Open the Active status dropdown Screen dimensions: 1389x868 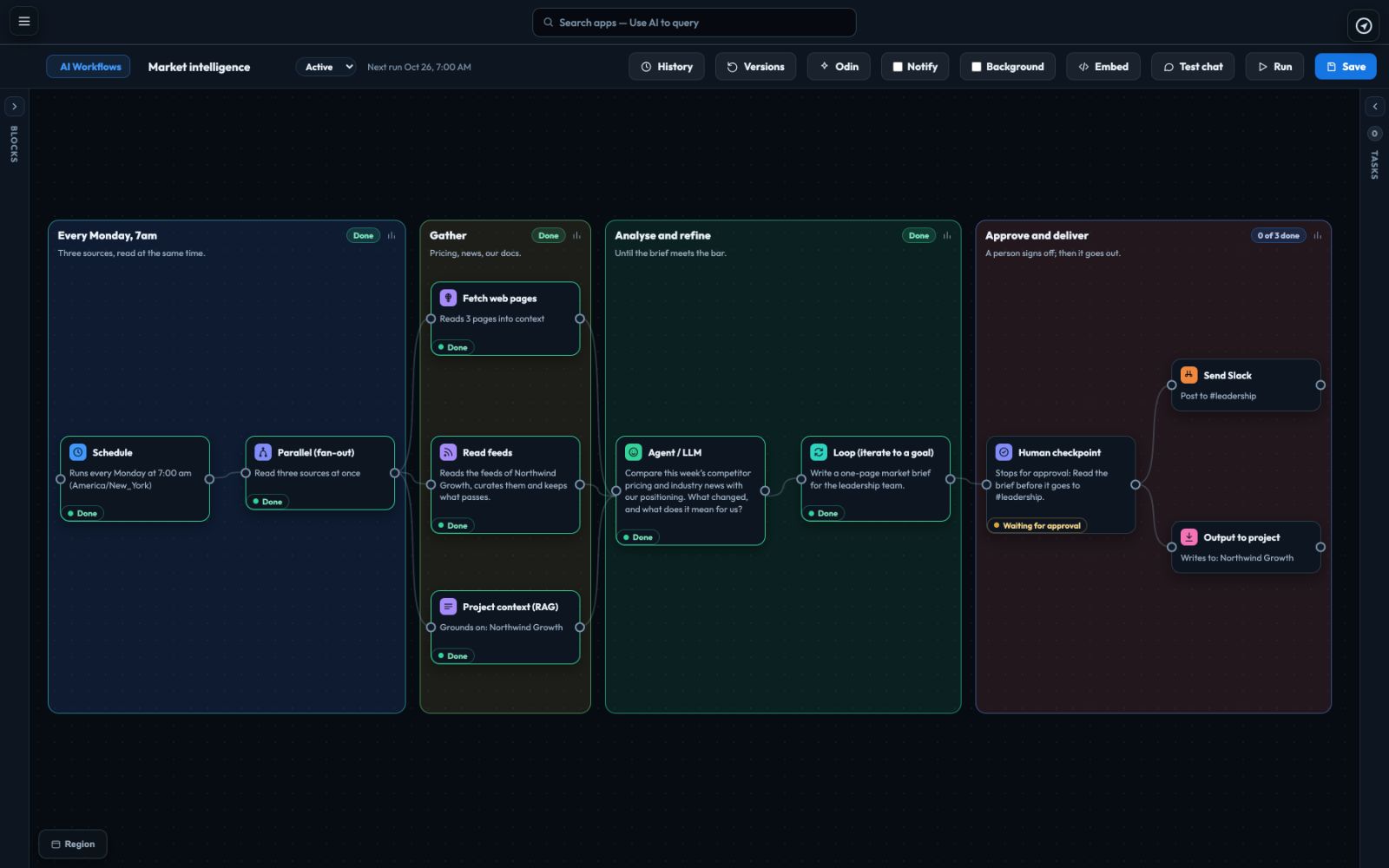[x=326, y=67]
